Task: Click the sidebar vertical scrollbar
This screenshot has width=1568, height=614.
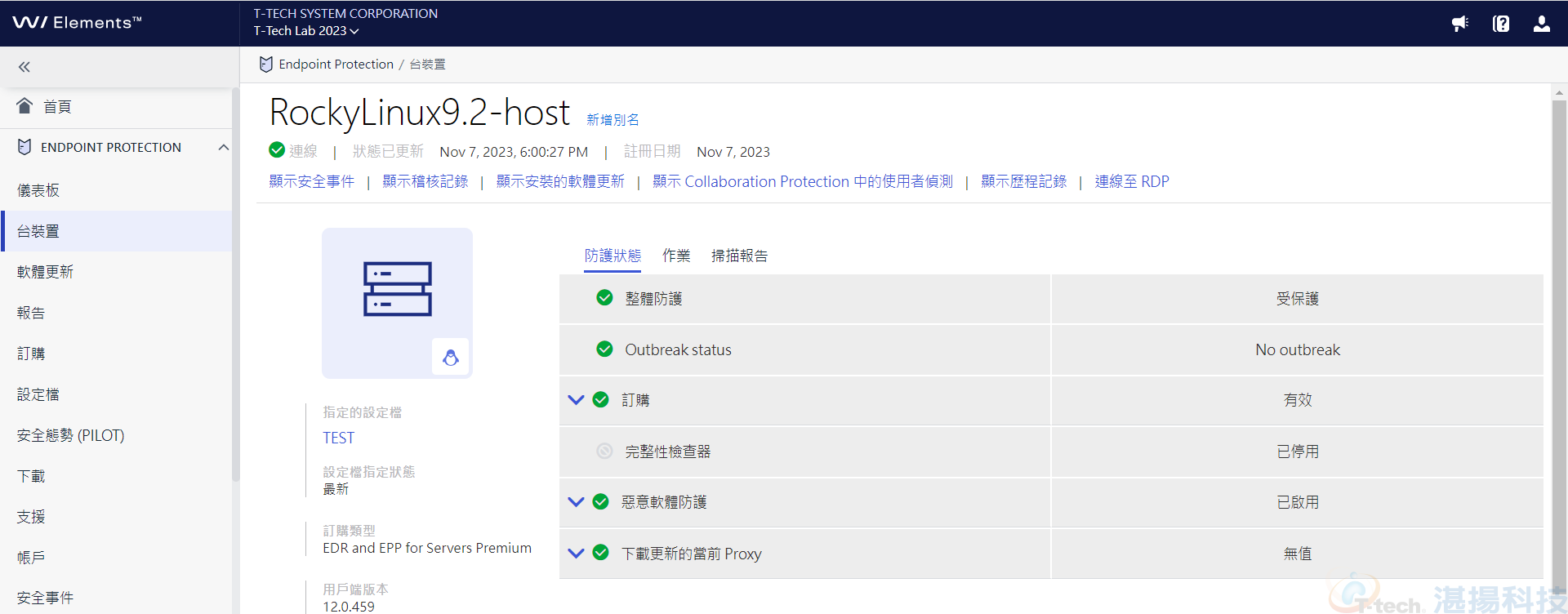Action: pyautogui.click(x=235, y=286)
